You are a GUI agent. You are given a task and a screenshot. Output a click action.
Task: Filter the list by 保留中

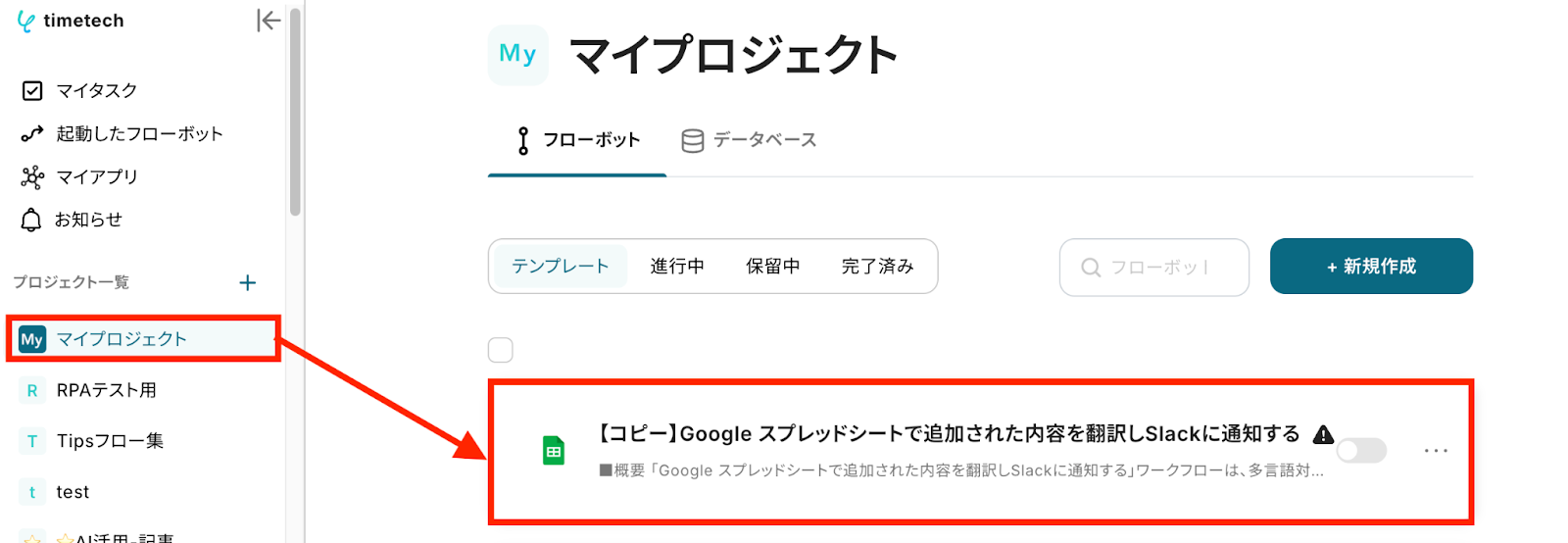(x=773, y=267)
